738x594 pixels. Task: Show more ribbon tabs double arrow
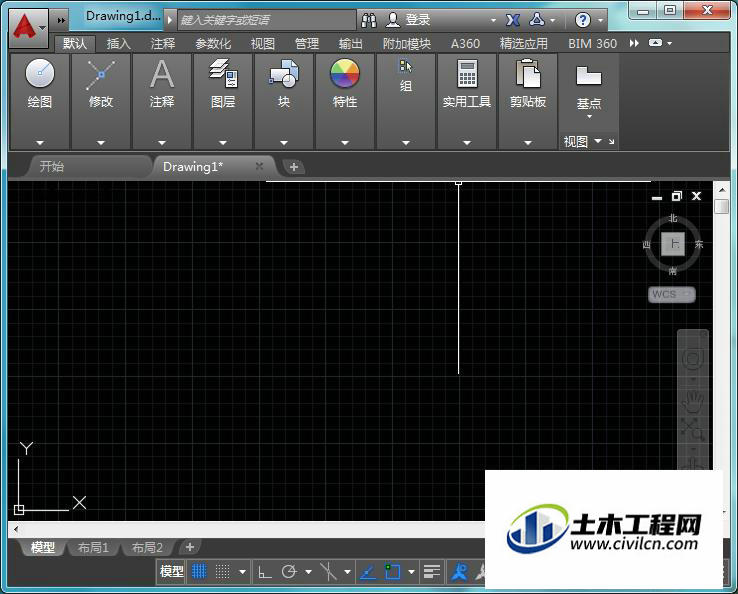[634, 43]
